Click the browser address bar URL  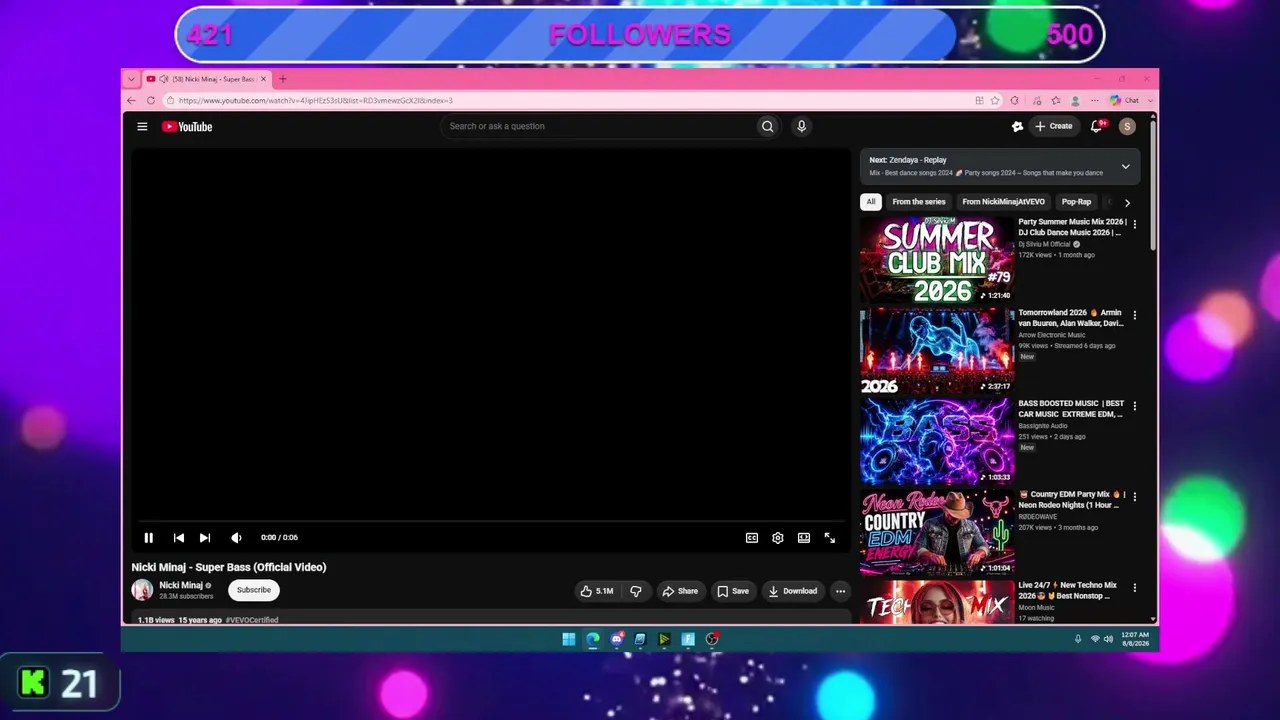point(316,101)
